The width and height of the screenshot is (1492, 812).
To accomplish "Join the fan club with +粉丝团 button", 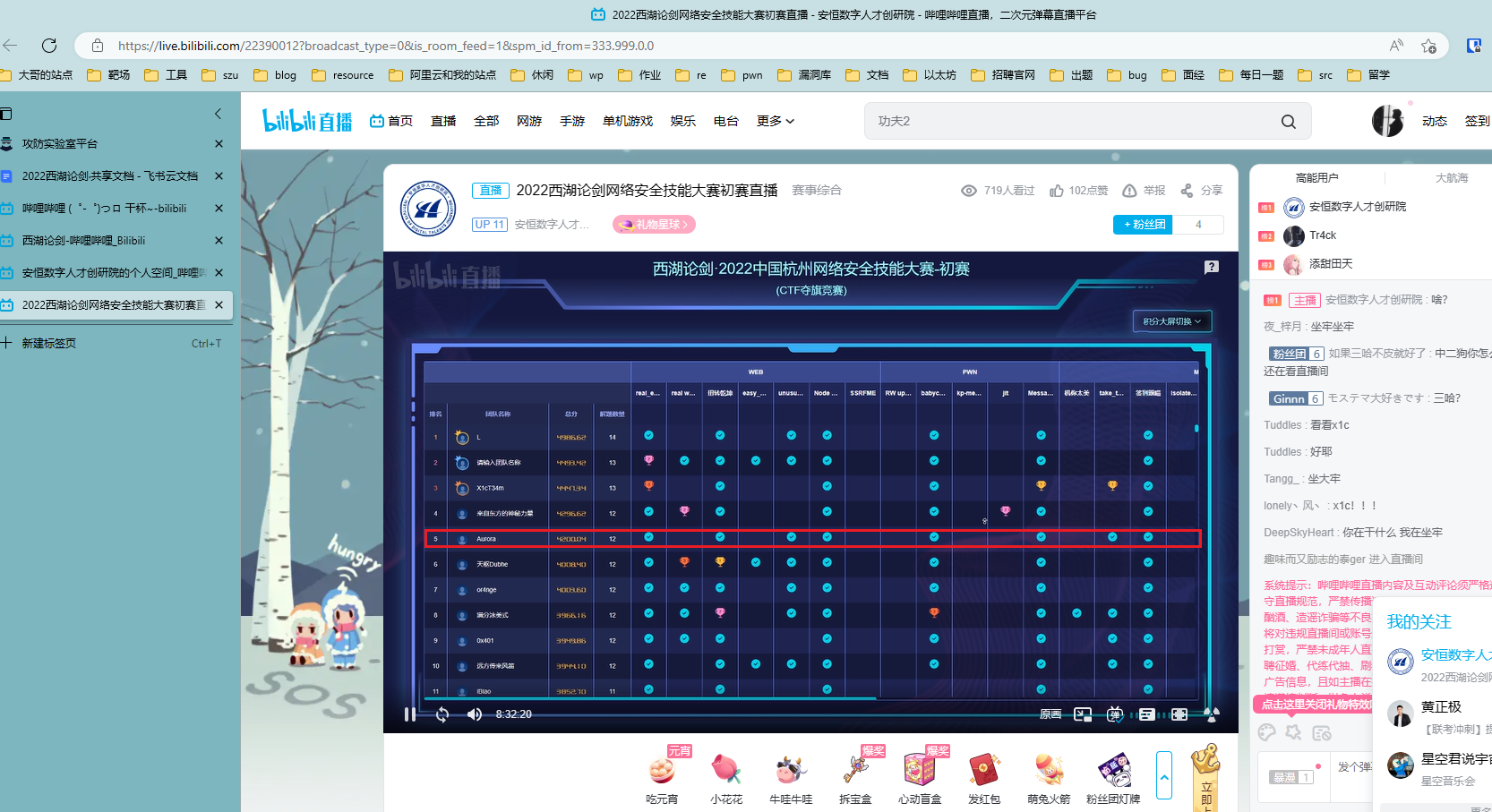I will pyautogui.click(x=1145, y=225).
